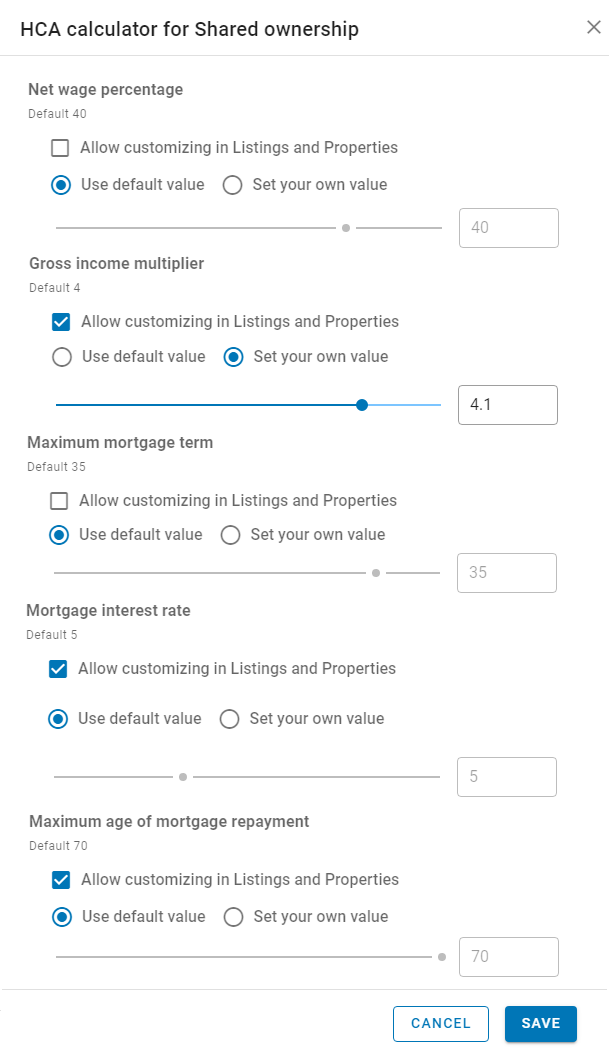Tick Allow customizing under Maximum mortgage term
The width and height of the screenshot is (615, 1059).
59,500
